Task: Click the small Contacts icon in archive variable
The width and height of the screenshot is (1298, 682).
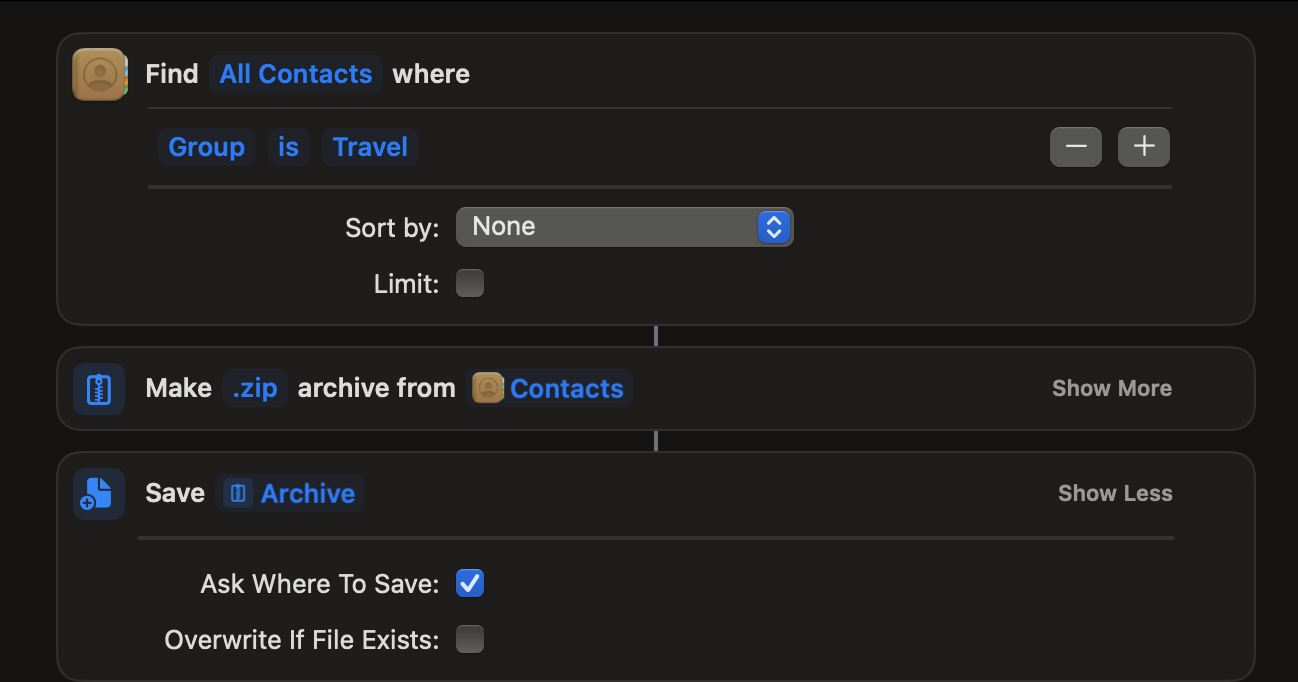Action: point(488,388)
